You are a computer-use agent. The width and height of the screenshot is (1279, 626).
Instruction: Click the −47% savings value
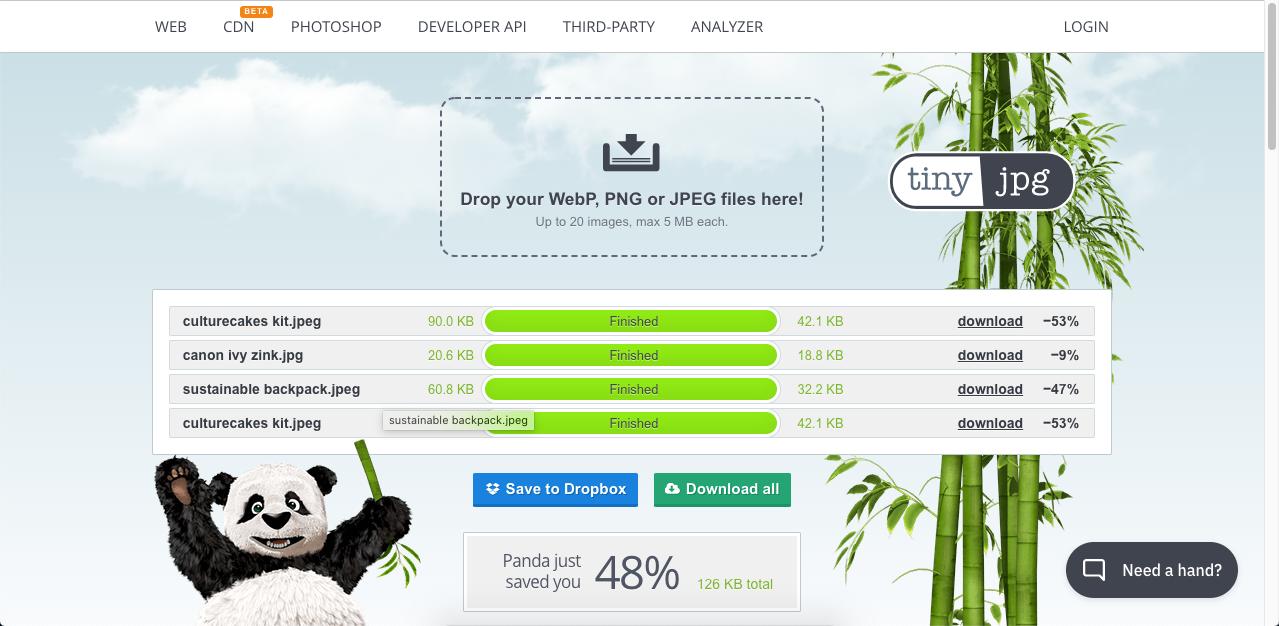[x=1061, y=389]
